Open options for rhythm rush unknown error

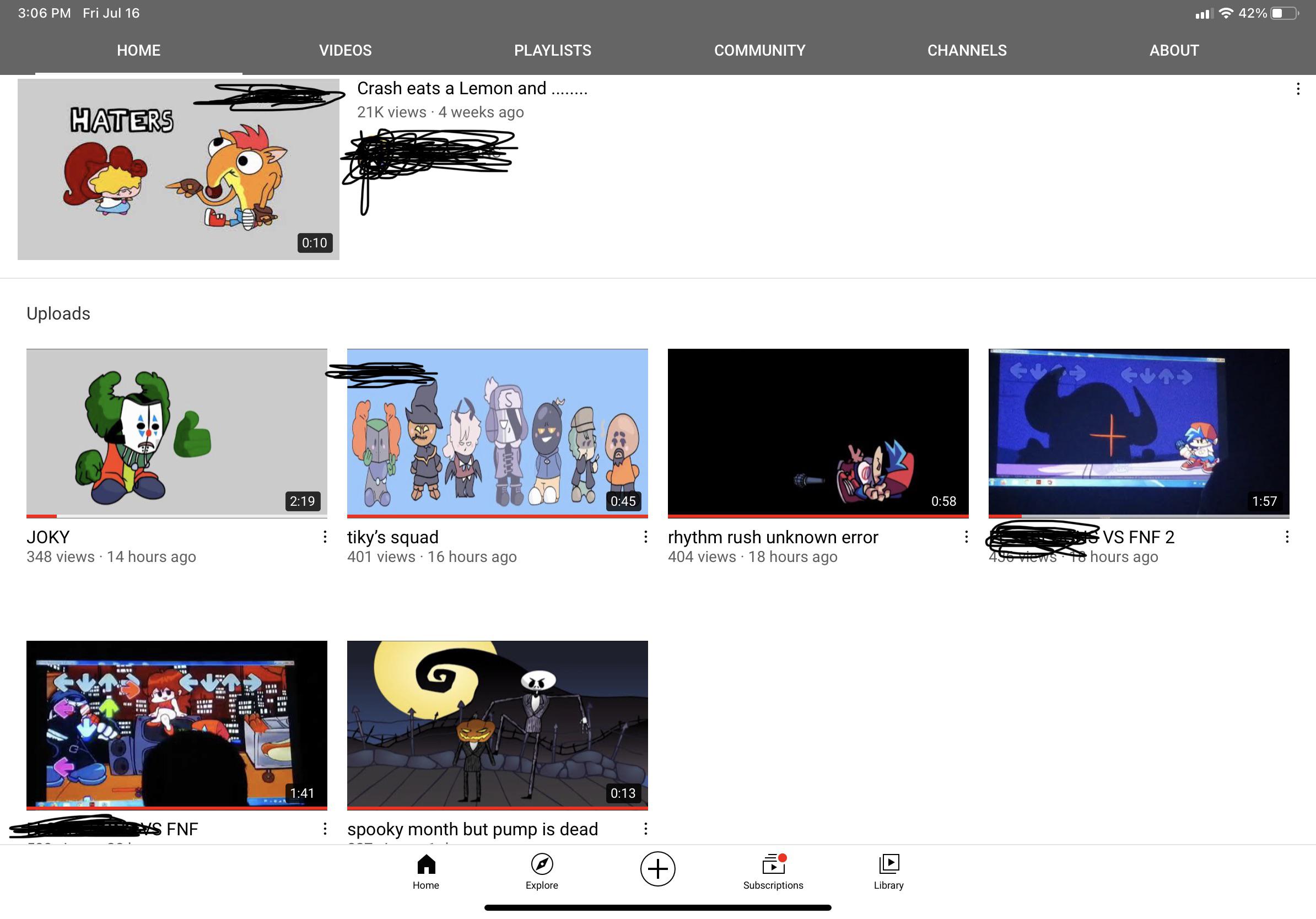(967, 537)
